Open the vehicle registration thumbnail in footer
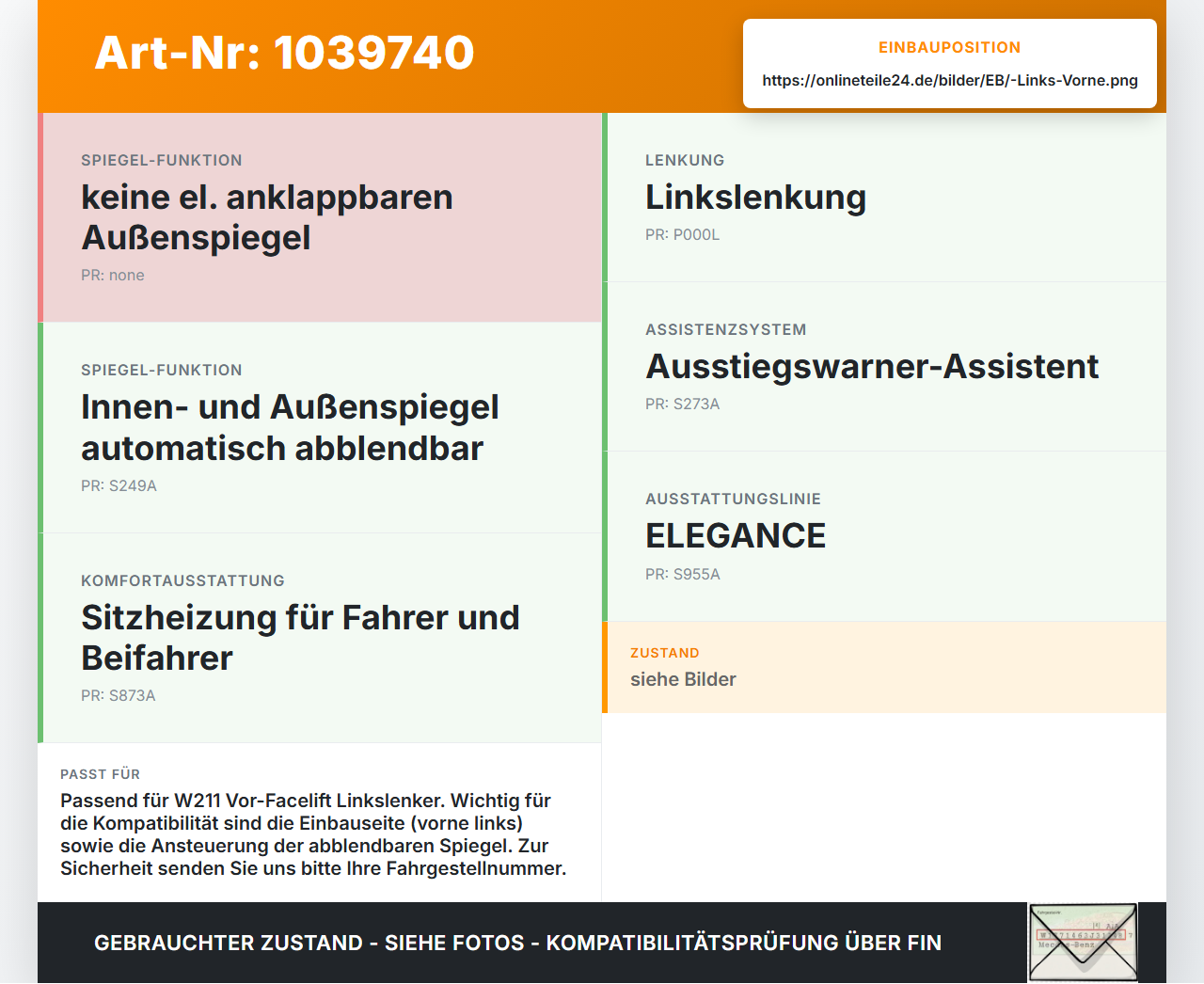 [x=1083, y=943]
